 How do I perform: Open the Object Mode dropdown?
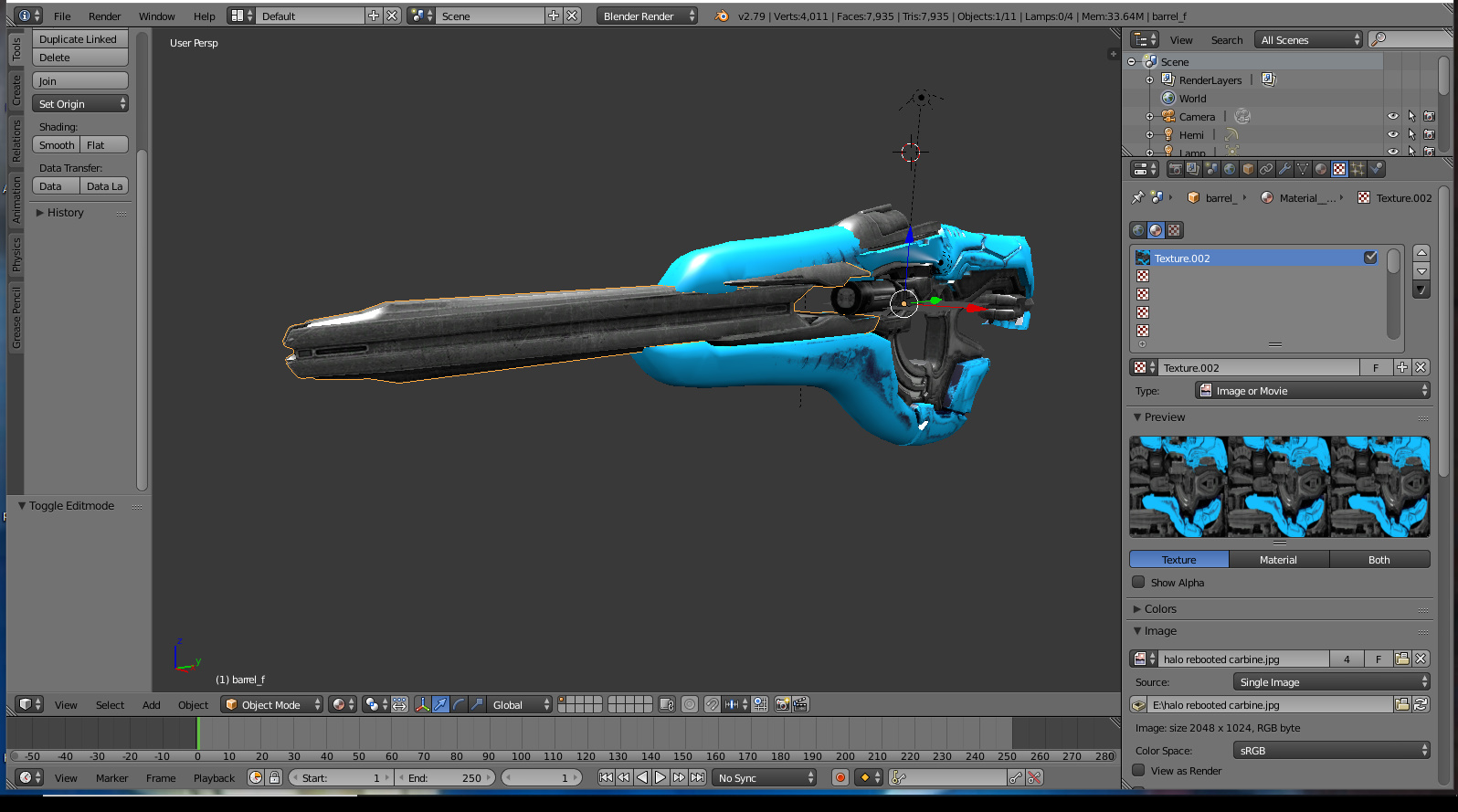click(272, 704)
